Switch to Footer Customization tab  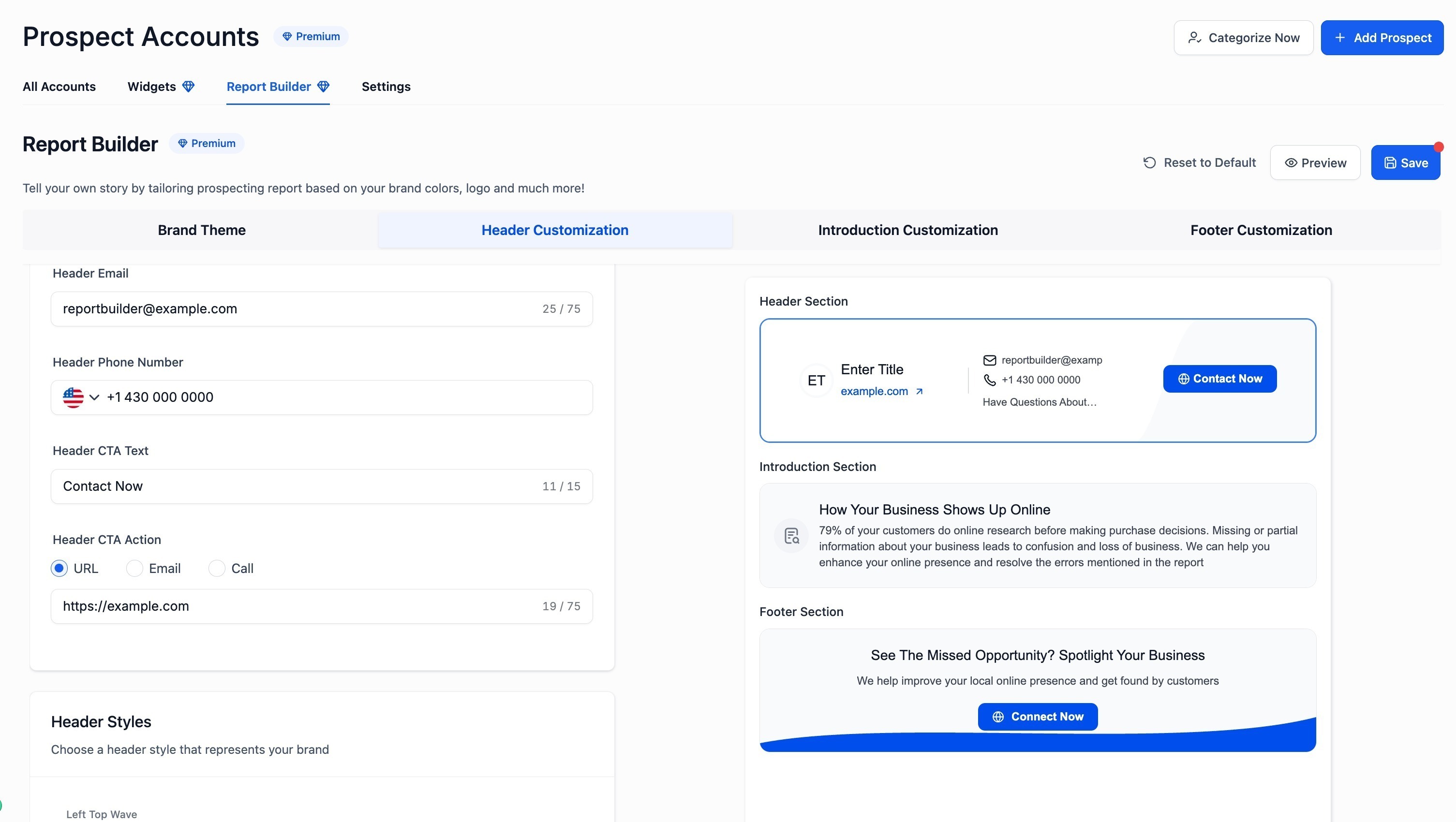point(1261,230)
